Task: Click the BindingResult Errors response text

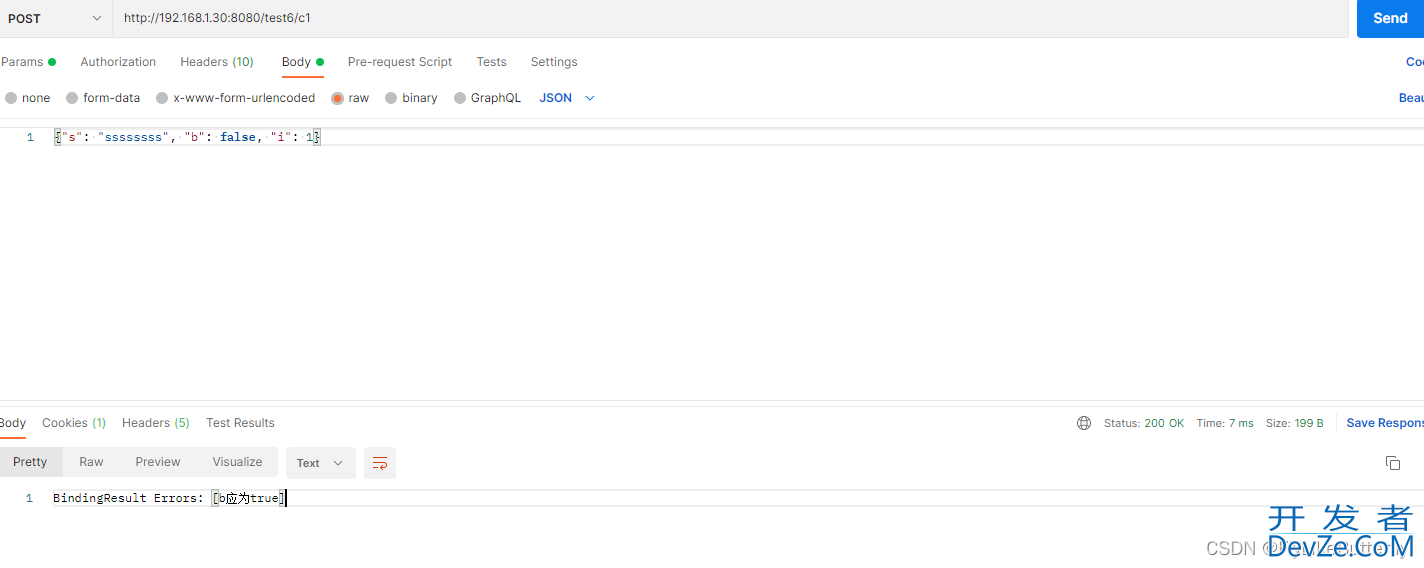Action: [x=169, y=498]
